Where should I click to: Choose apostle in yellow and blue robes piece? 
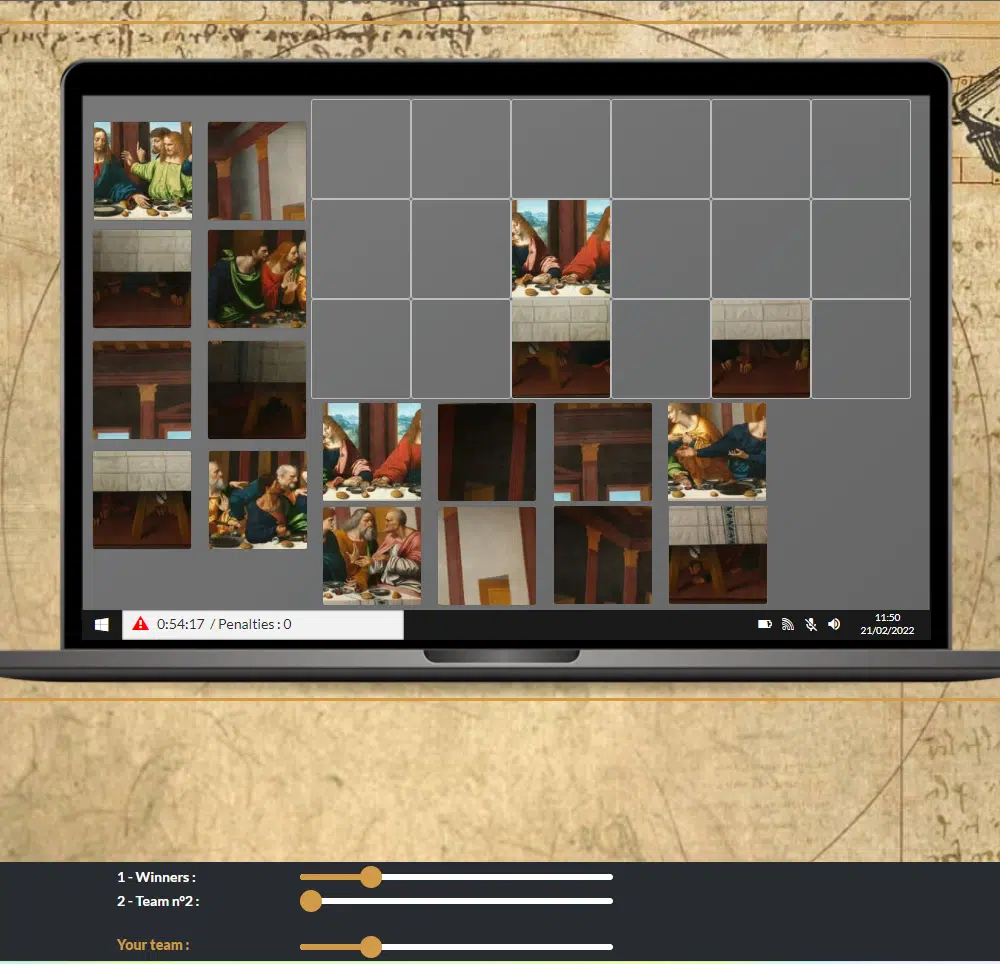(717, 451)
